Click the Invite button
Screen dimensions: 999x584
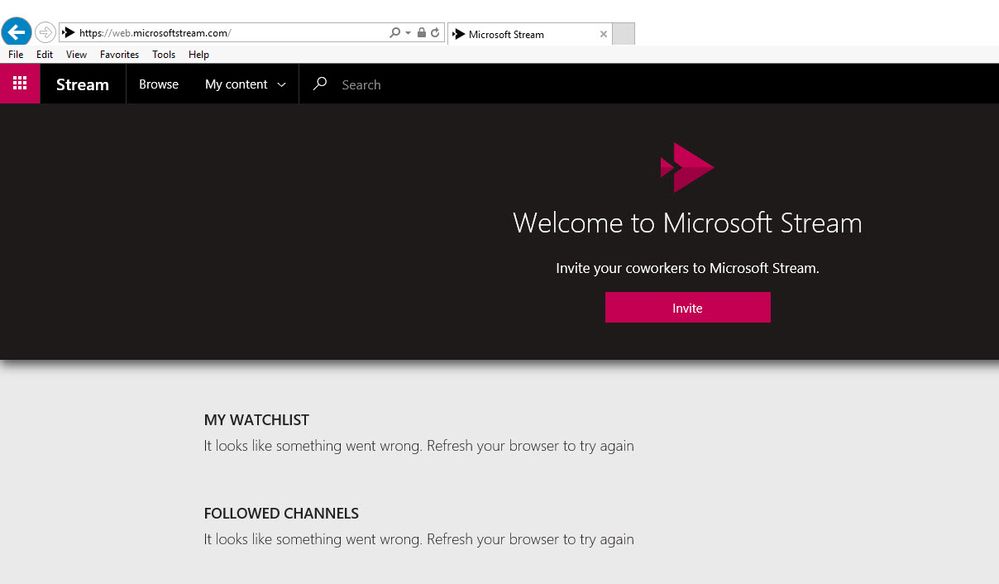click(x=687, y=308)
